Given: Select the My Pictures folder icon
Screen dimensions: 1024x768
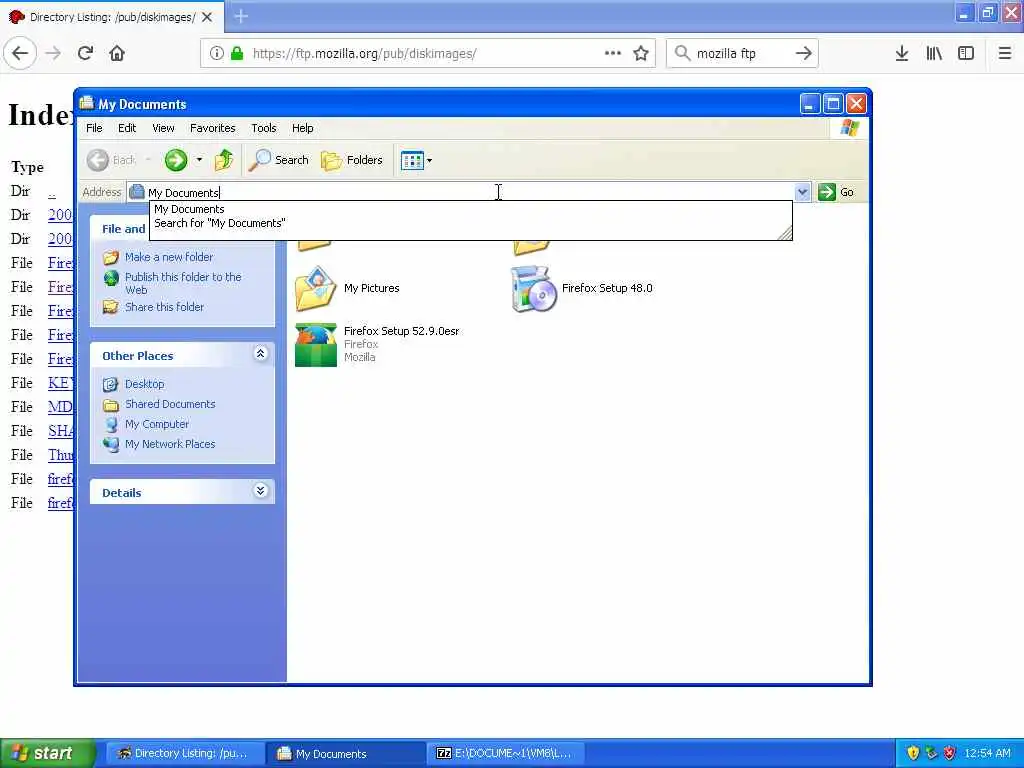Looking at the screenshot, I should [x=315, y=288].
